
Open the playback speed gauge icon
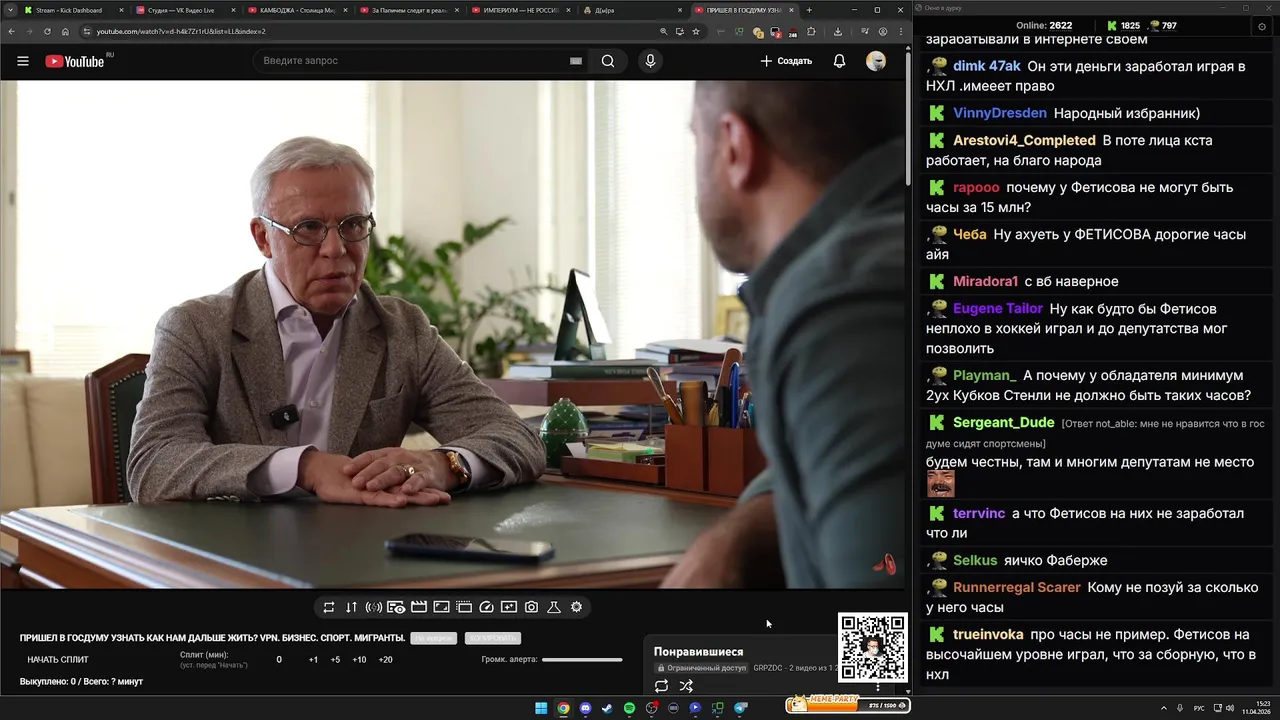487,607
